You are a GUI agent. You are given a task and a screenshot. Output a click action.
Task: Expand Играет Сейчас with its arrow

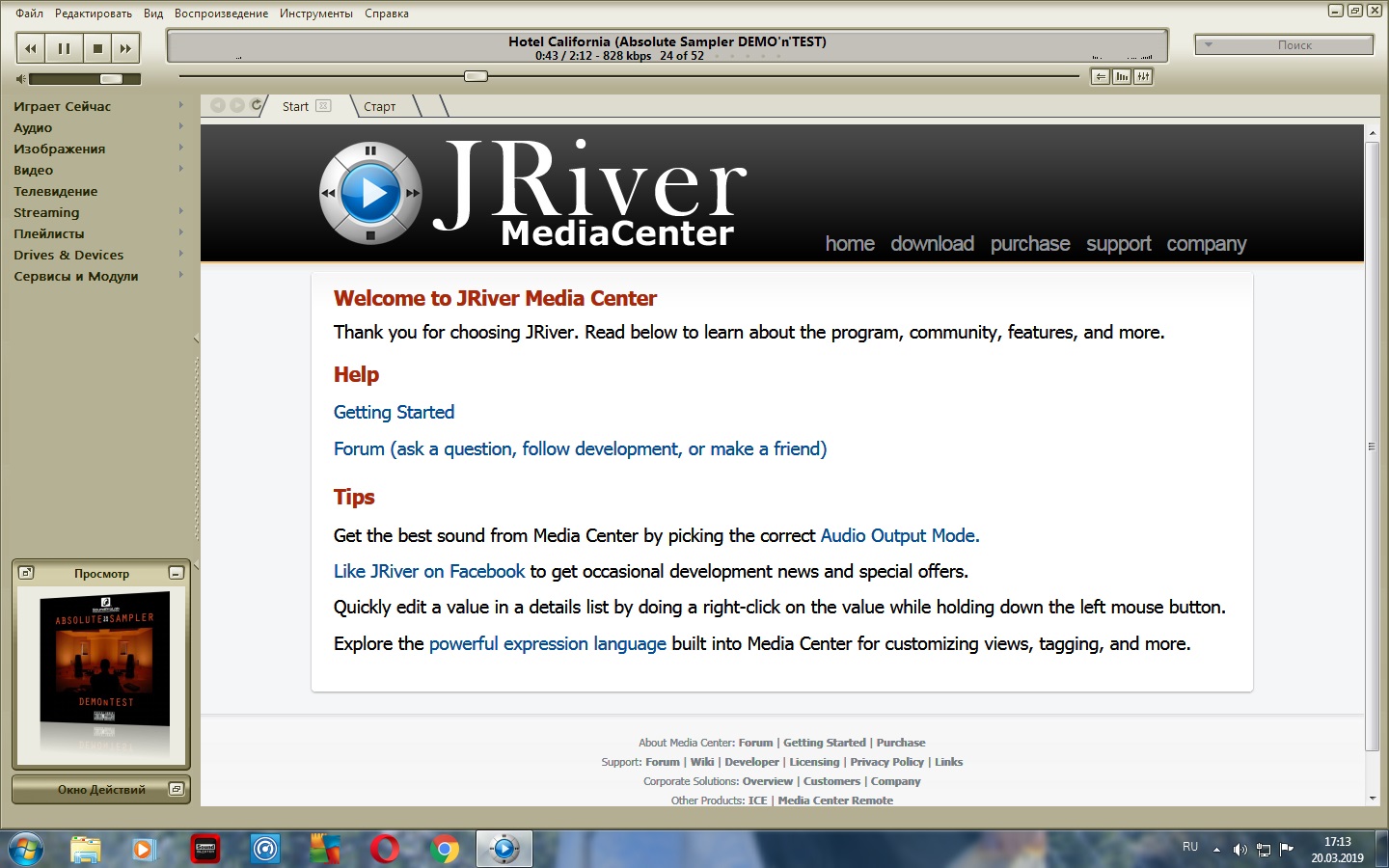point(180,105)
